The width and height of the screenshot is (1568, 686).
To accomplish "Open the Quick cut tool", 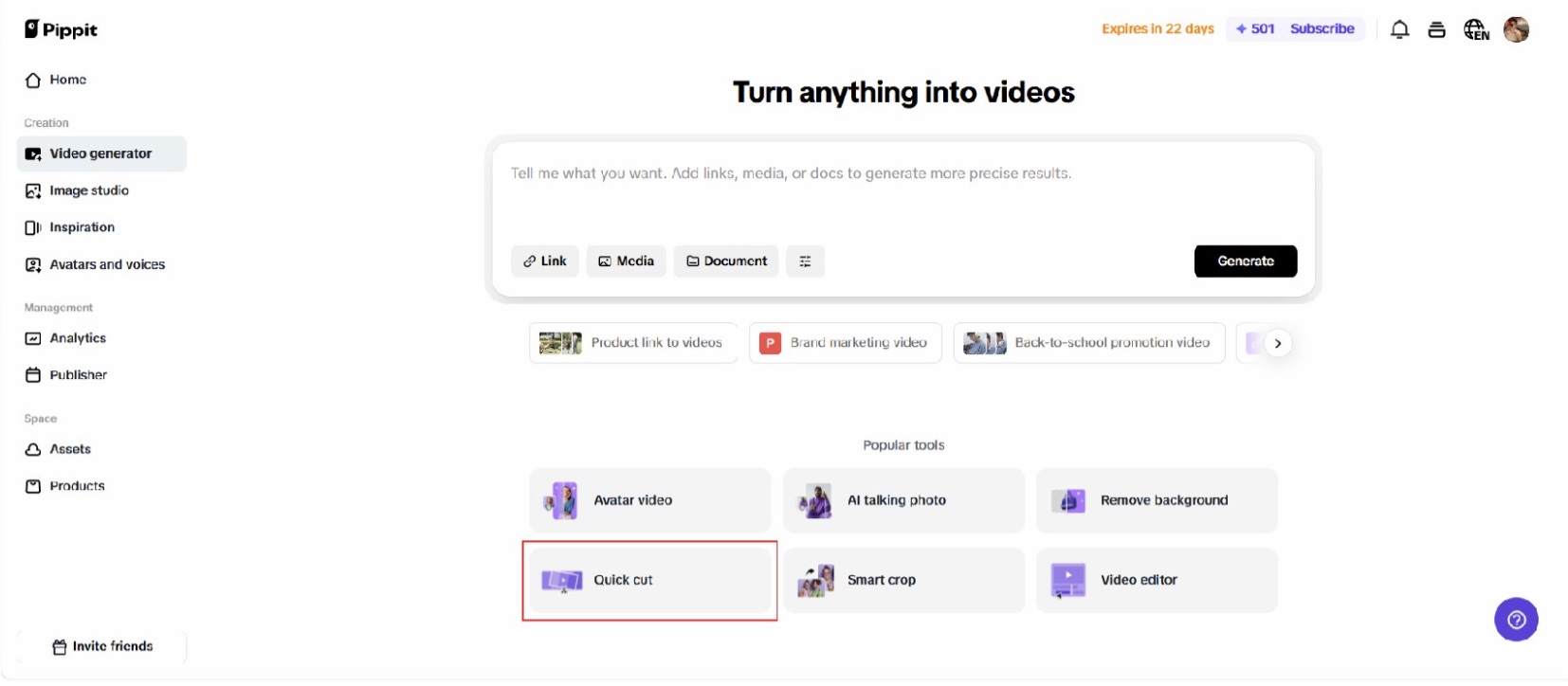I will point(649,580).
